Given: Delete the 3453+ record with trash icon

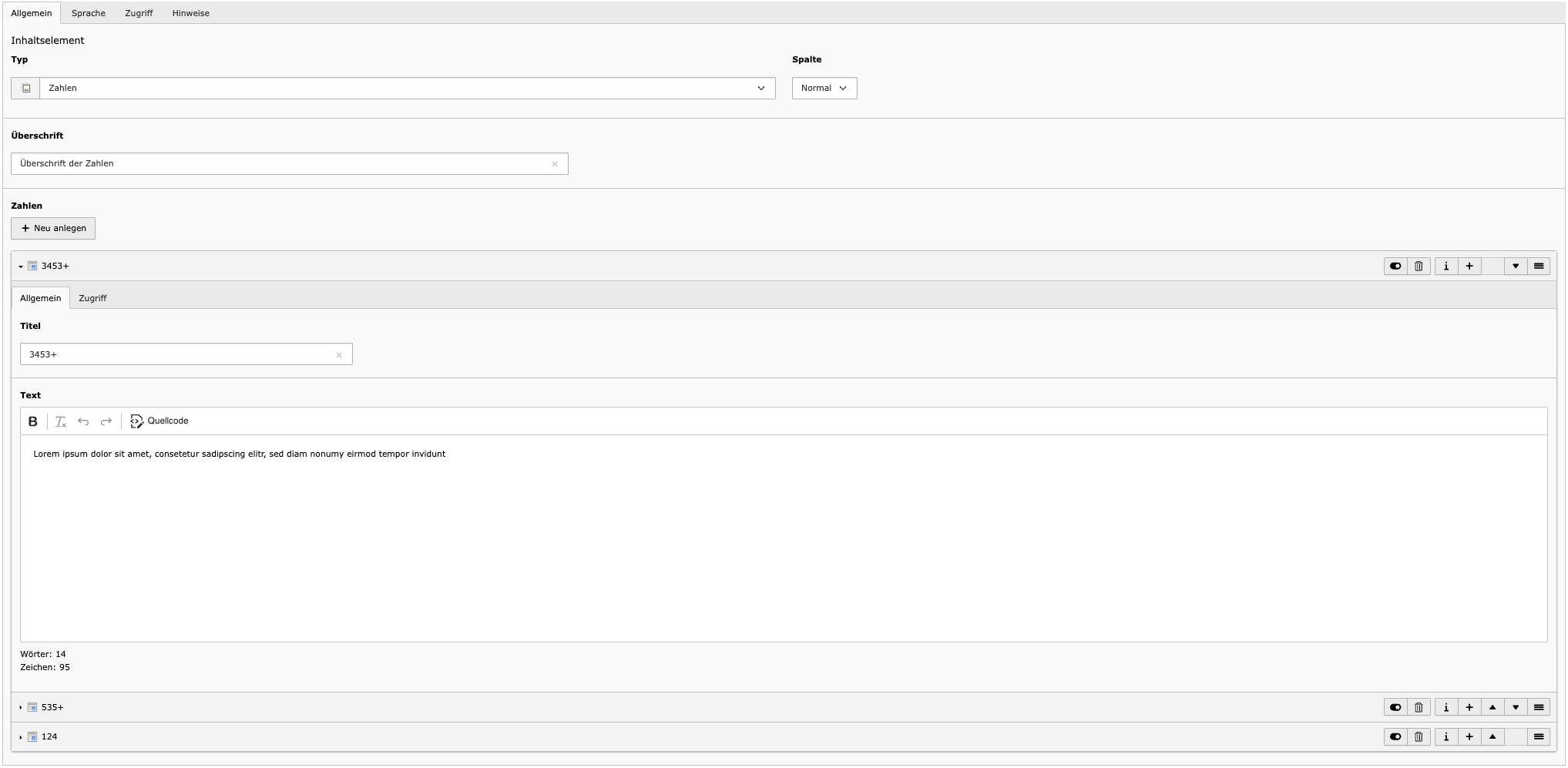Looking at the screenshot, I should tap(1419, 267).
